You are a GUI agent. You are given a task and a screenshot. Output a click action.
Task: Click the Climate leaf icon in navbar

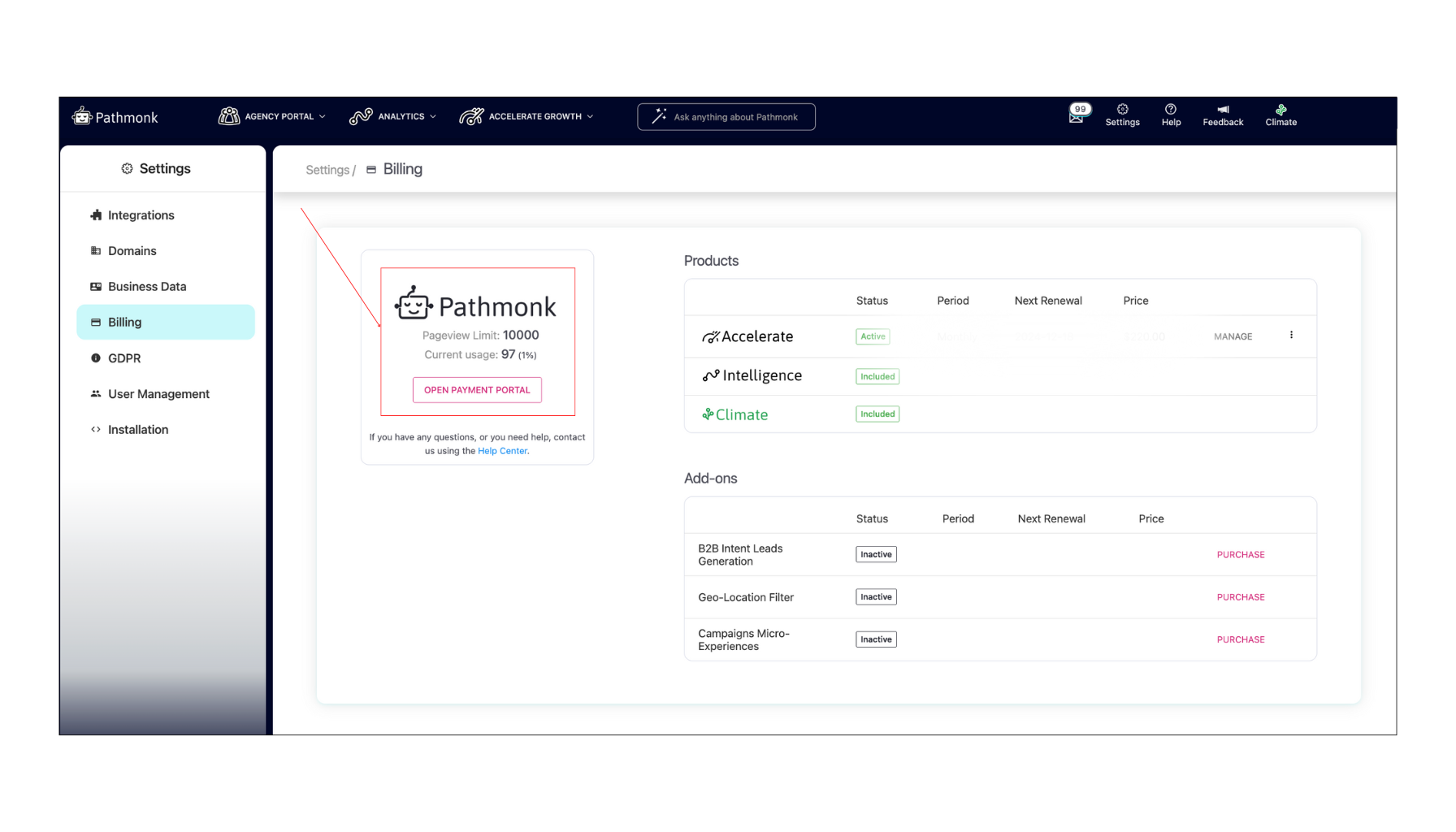pyautogui.click(x=1280, y=109)
